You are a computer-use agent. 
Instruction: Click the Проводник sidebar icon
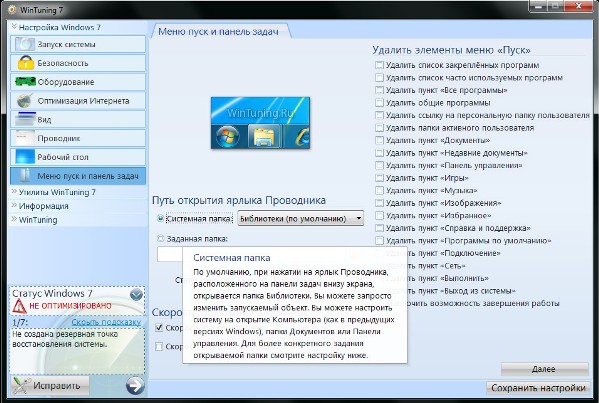tap(25, 138)
